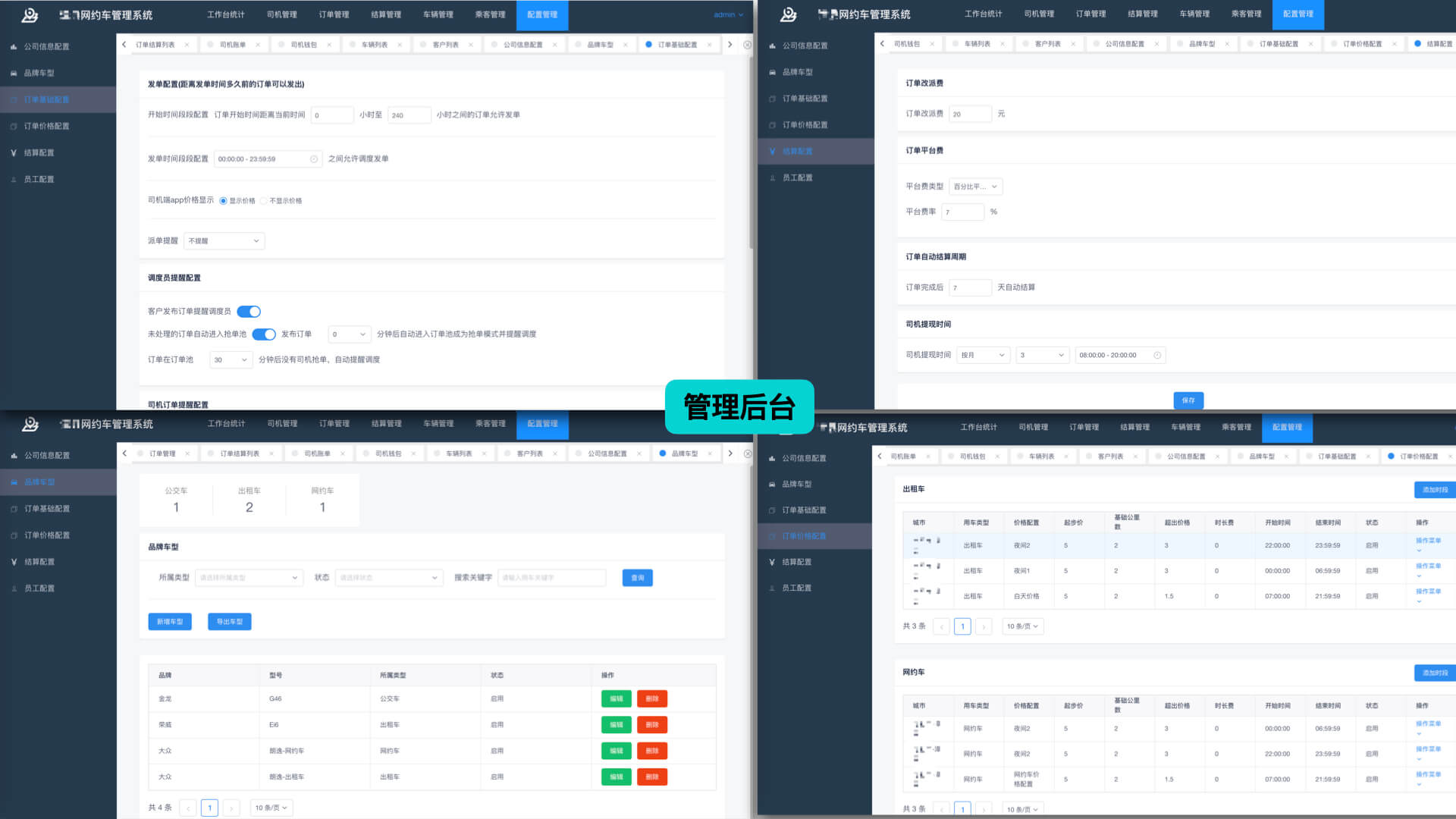This screenshot has width=1456, height=819.
Task: Click 品牌车型 car icon in top-left window sidebar
Action: 14,74
